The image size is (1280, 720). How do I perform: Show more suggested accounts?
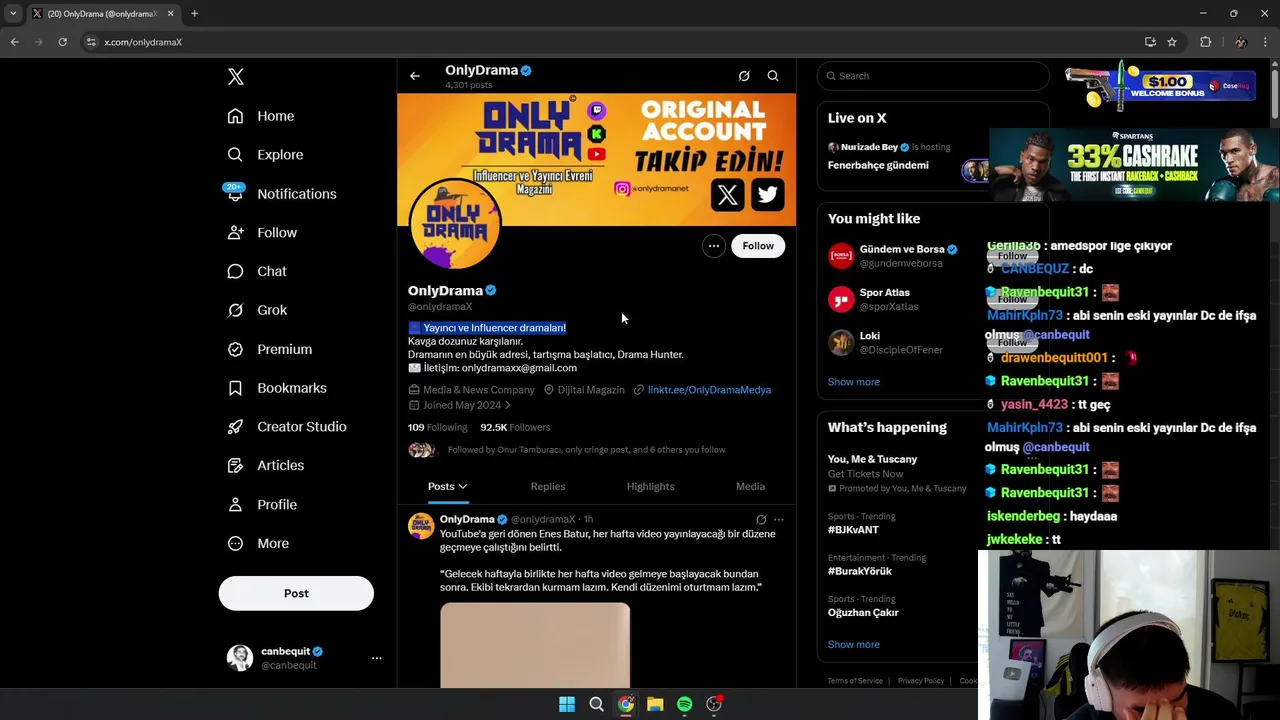(x=854, y=382)
